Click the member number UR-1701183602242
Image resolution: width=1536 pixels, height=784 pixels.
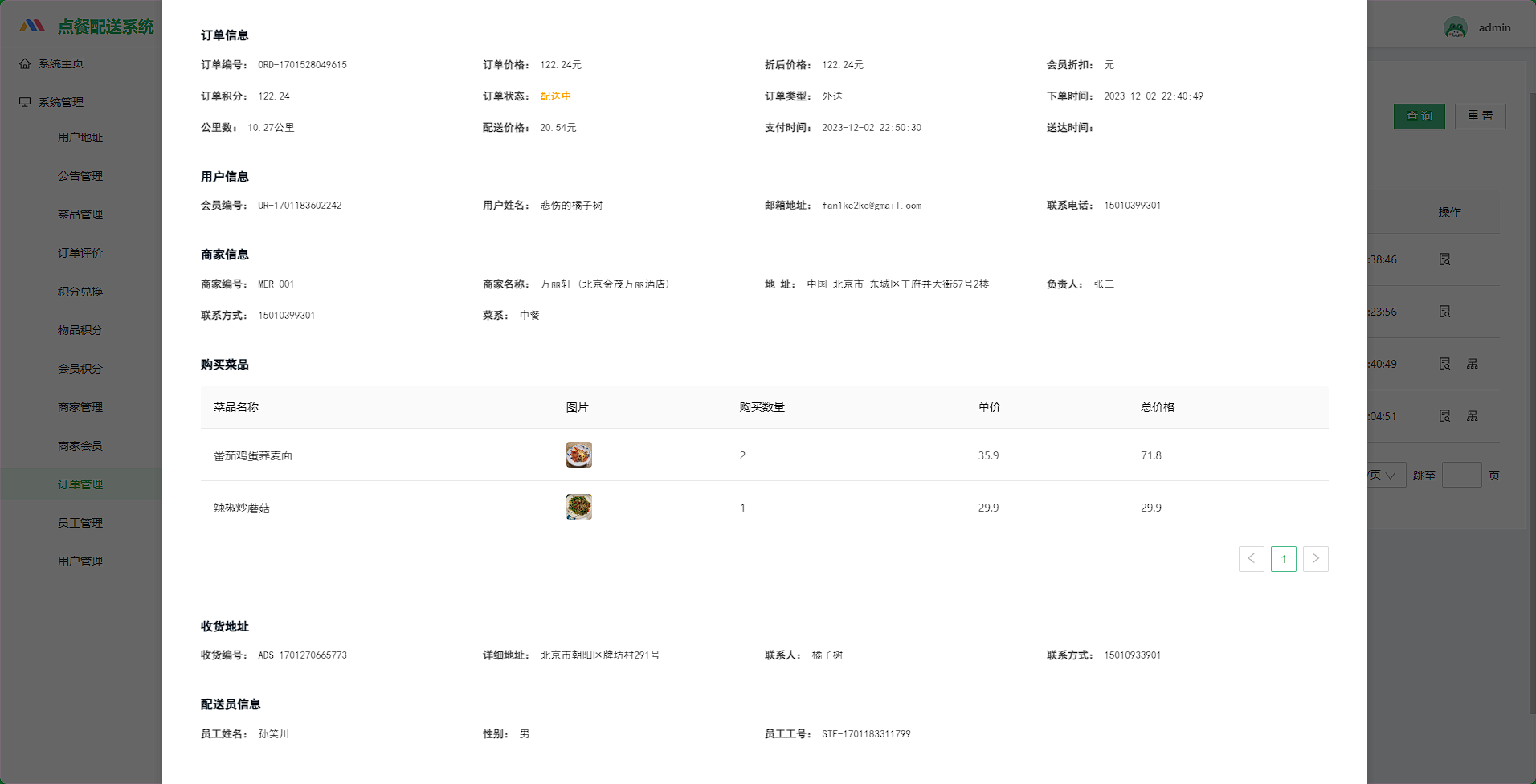pos(300,206)
